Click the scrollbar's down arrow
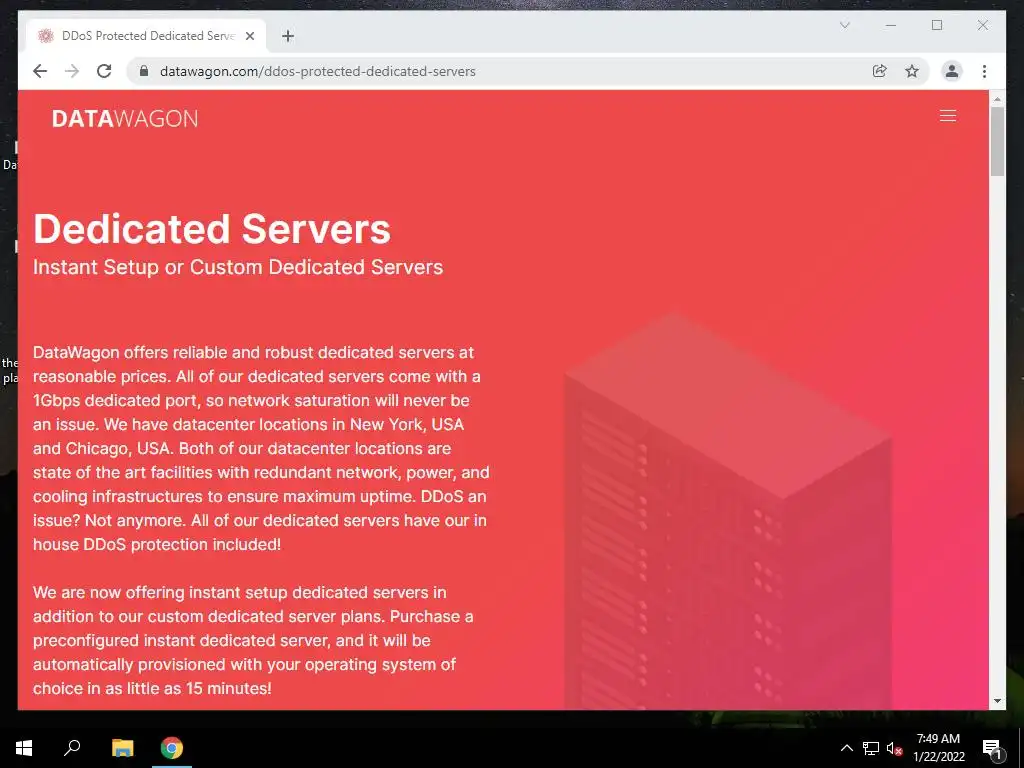Image resolution: width=1024 pixels, height=768 pixels. (x=997, y=701)
